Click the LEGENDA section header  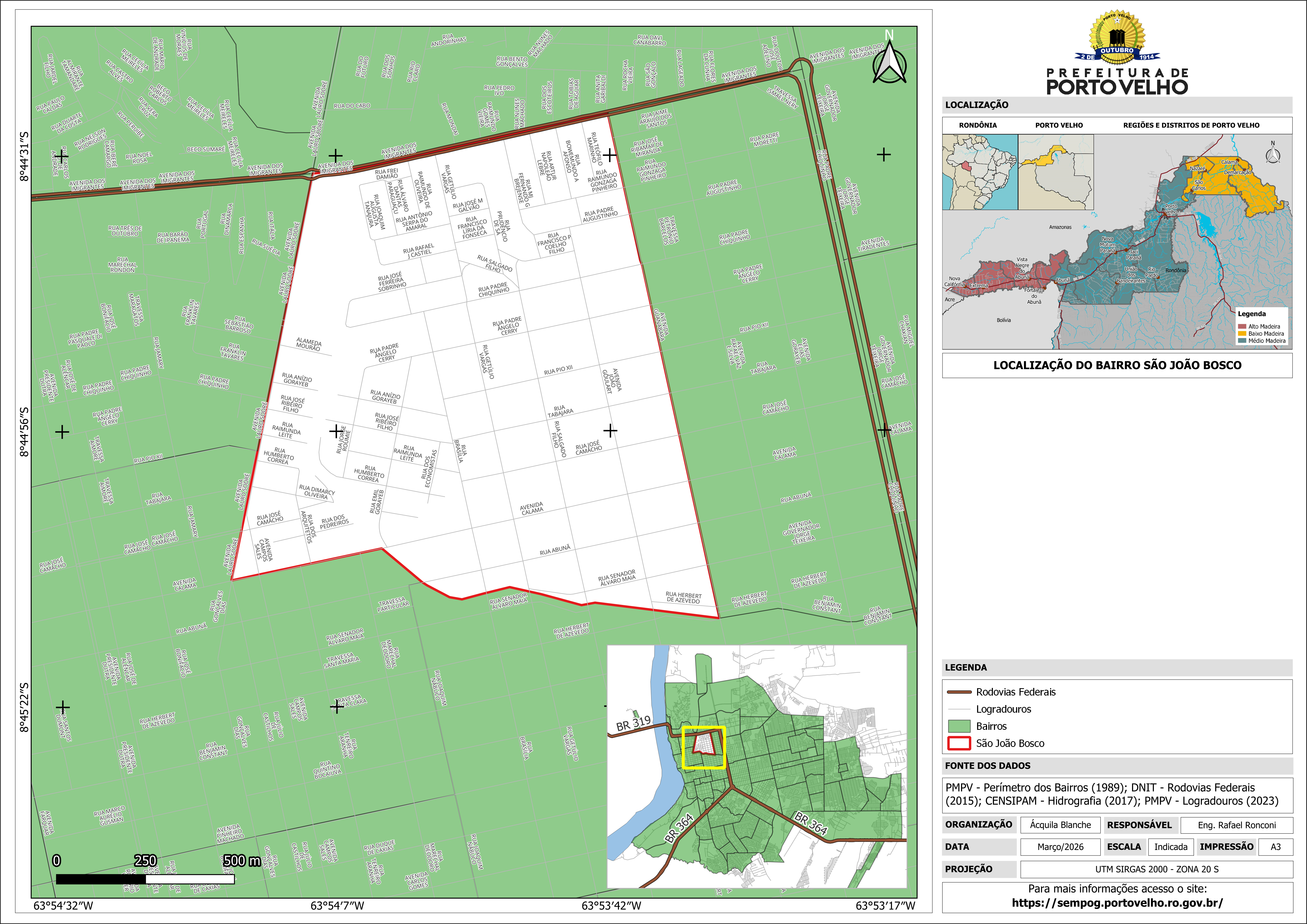(x=966, y=667)
